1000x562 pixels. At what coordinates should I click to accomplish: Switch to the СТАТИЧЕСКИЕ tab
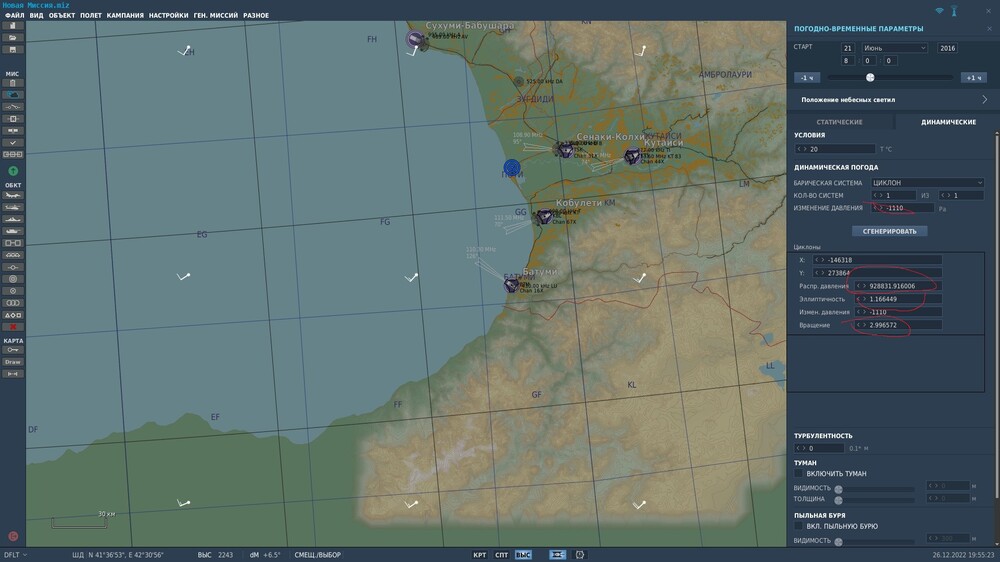839,122
